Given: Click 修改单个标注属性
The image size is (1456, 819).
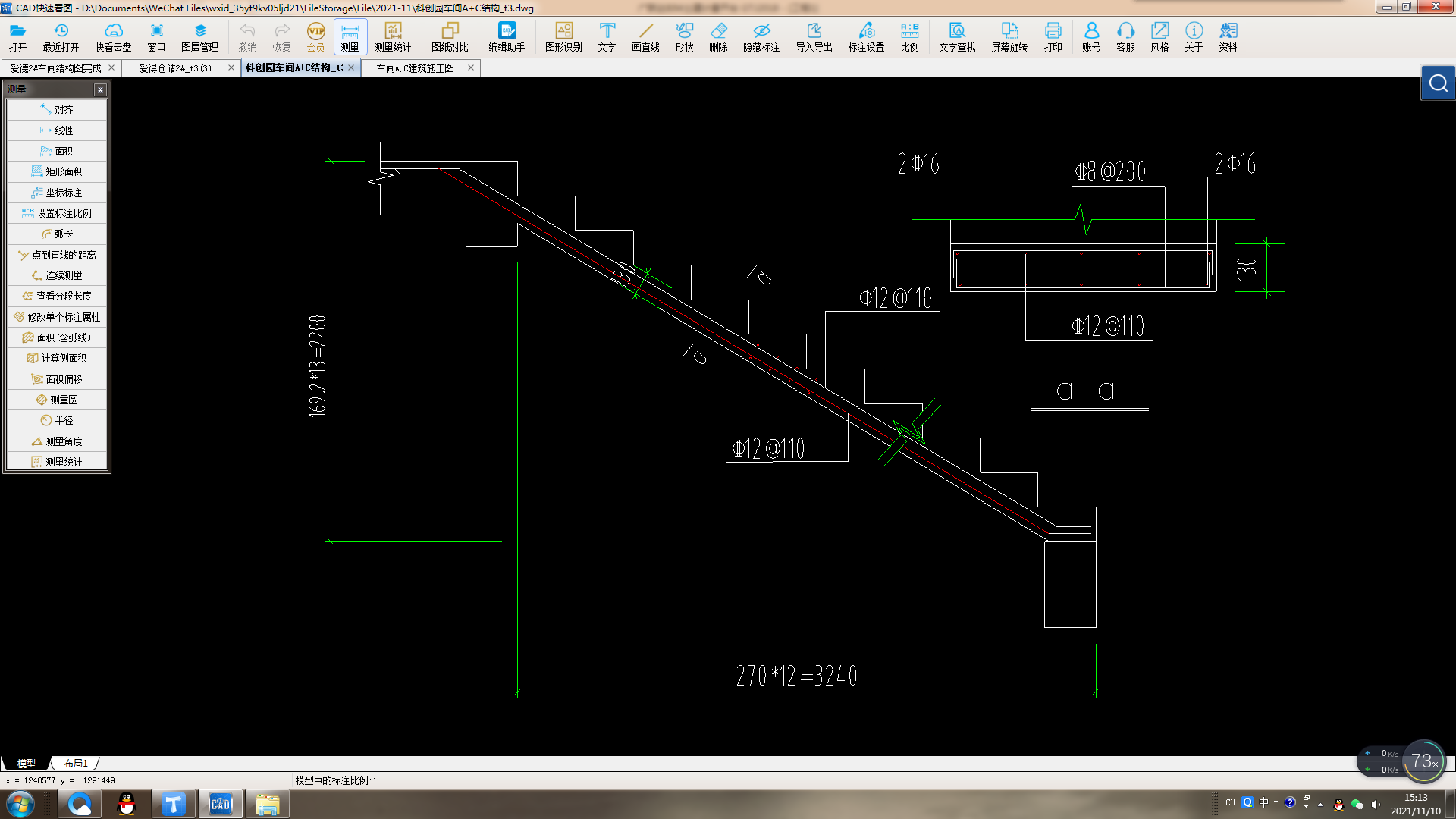Looking at the screenshot, I should pyautogui.click(x=57, y=317).
